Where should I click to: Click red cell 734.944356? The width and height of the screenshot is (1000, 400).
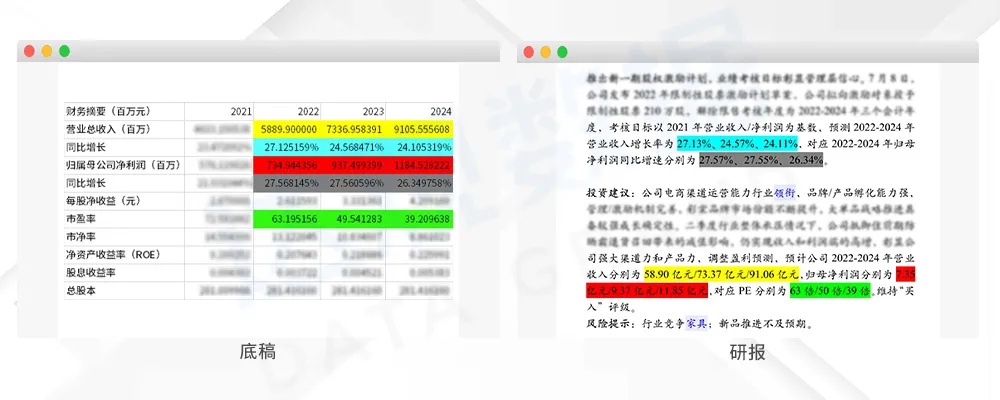(x=286, y=165)
